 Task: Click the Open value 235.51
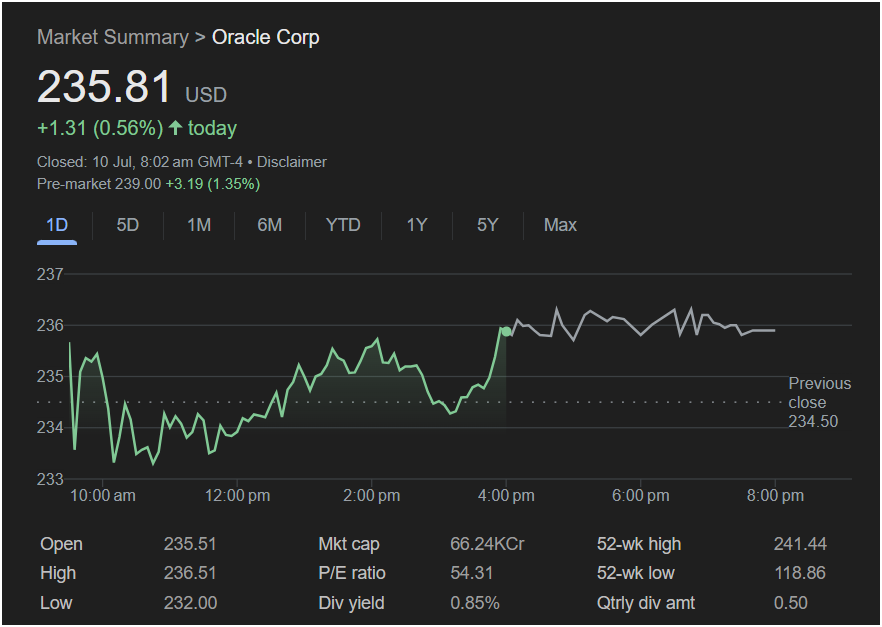[x=190, y=544]
